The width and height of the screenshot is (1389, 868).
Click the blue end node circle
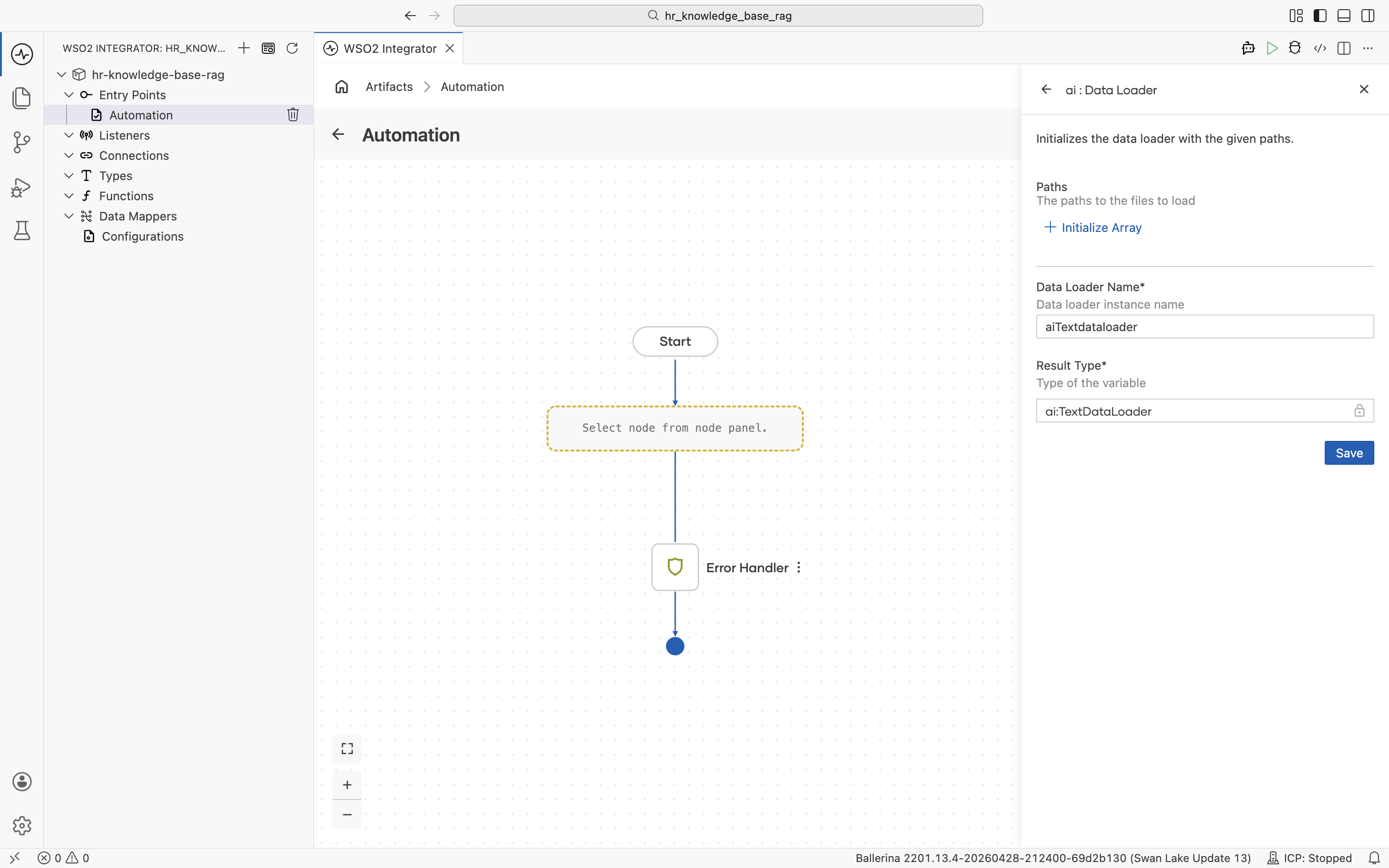pyautogui.click(x=675, y=647)
